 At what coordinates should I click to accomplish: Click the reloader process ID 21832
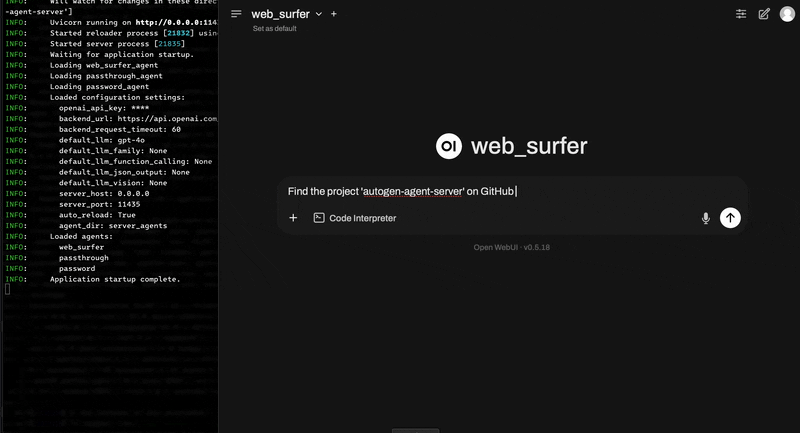pyautogui.click(x=179, y=33)
